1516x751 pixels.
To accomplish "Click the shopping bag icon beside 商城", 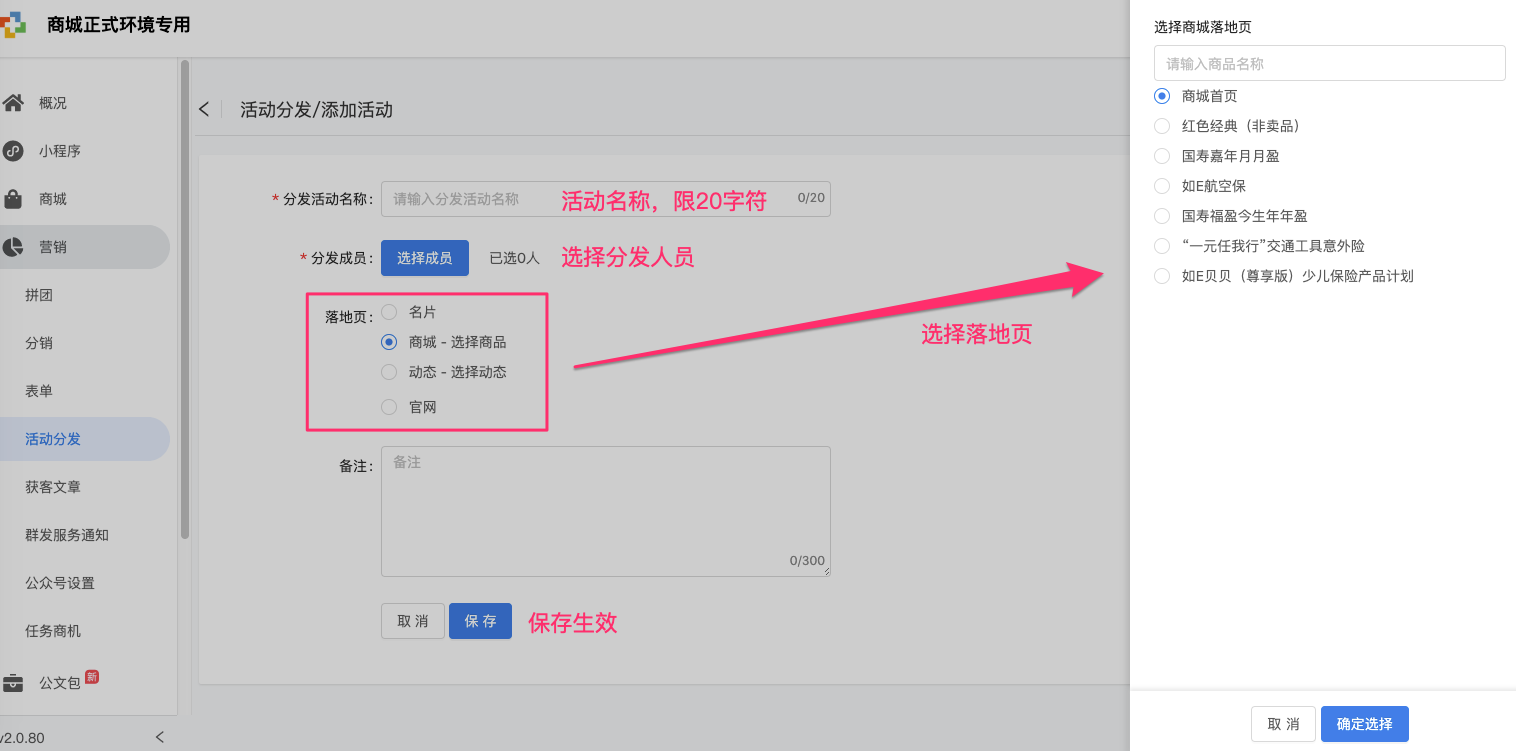I will click(13, 199).
